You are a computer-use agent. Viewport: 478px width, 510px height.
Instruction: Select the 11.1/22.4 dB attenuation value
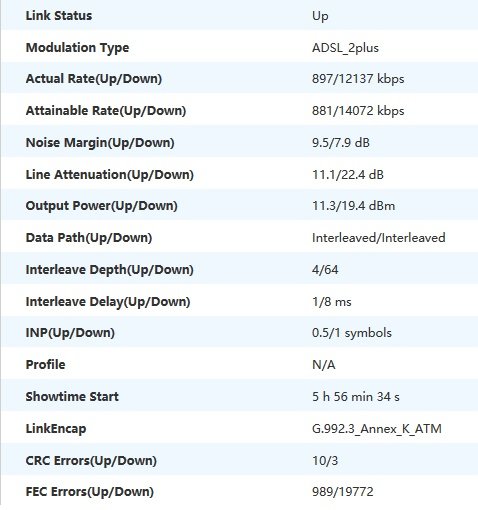coord(348,175)
